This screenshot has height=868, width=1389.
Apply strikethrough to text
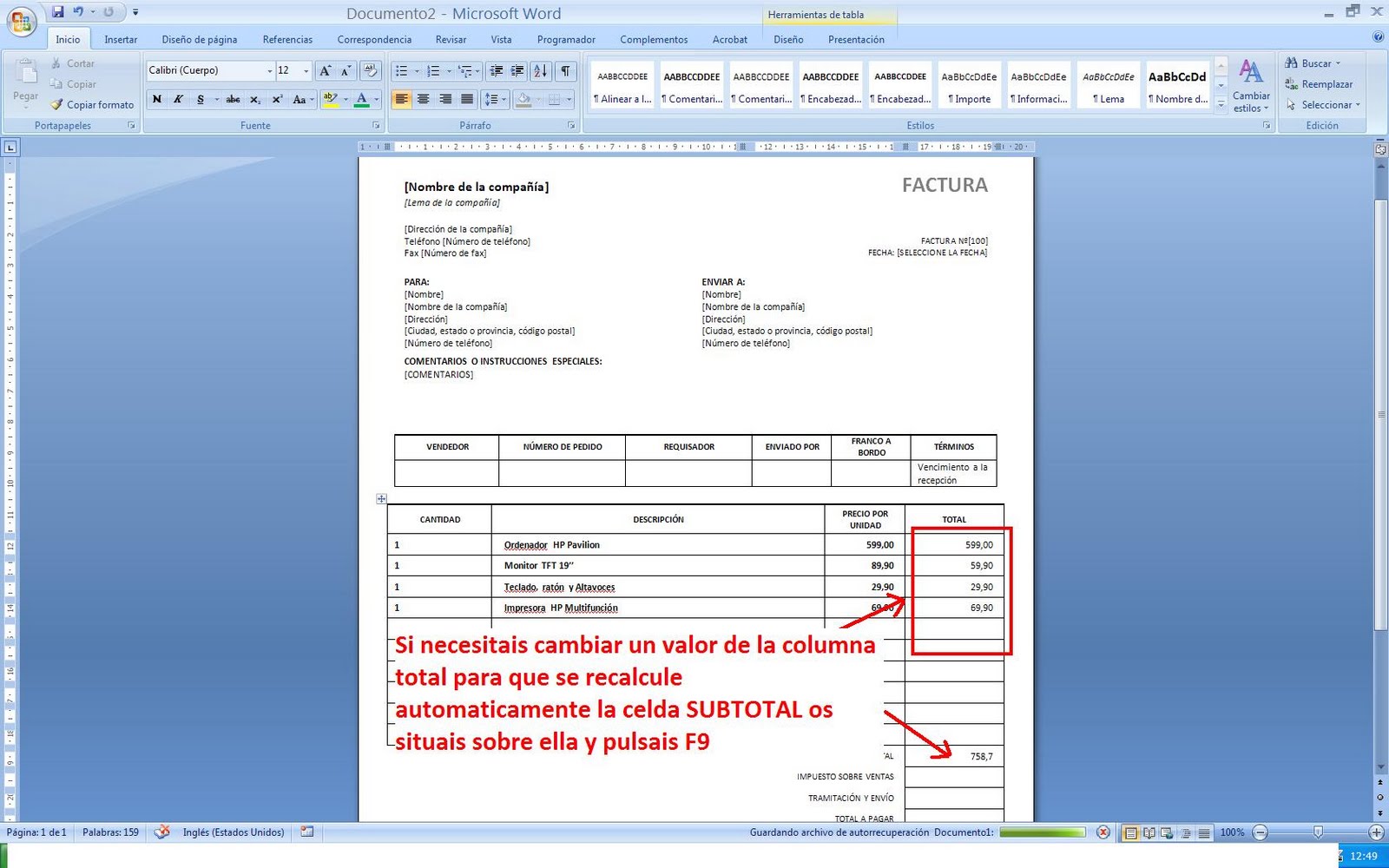tap(233, 99)
